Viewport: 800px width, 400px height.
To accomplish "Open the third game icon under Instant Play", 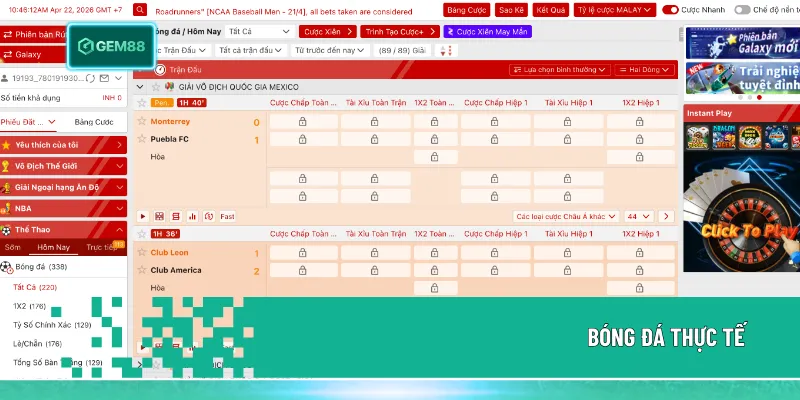I will (750, 137).
